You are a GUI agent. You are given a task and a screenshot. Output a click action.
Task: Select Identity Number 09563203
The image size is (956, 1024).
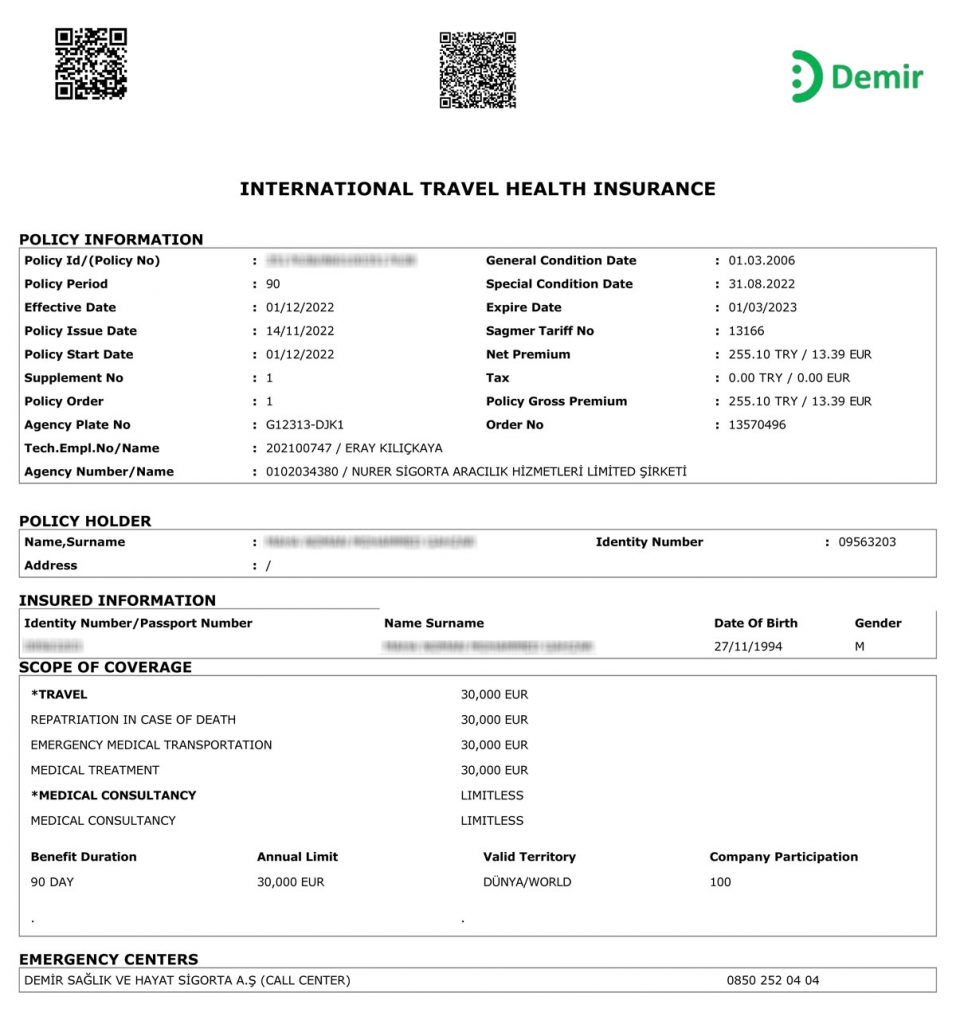pos(867,542)
